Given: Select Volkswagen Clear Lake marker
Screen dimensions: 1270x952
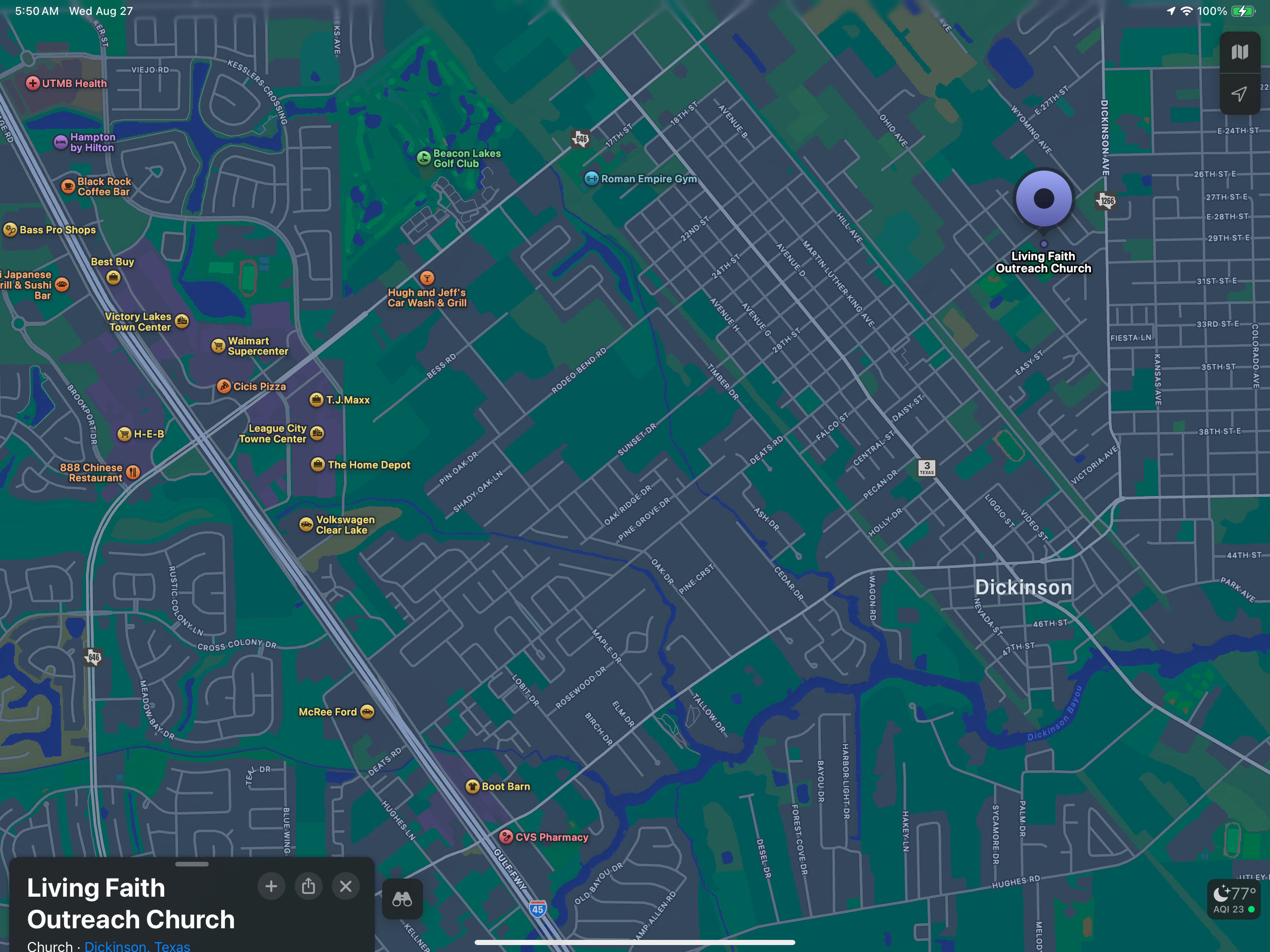Looking at the screenshot, I should point(306,524).
